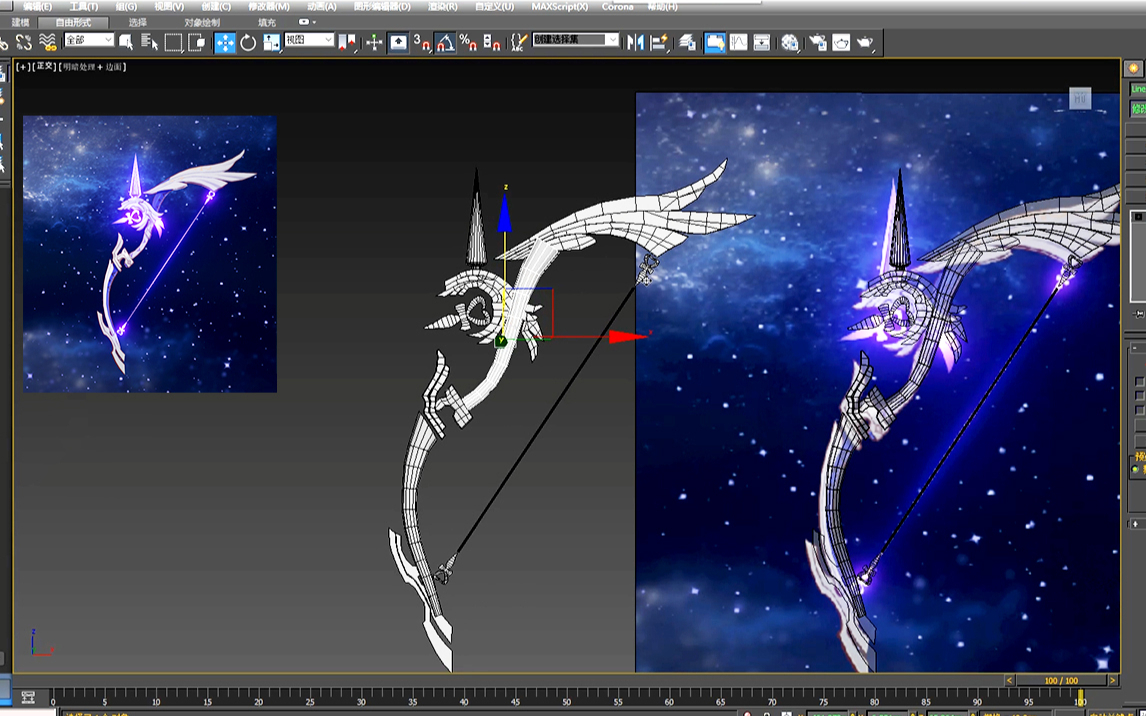This screenshot has height=716, width=1146.
Task: Open the Render Setup dialog
Action: point(818,42)
